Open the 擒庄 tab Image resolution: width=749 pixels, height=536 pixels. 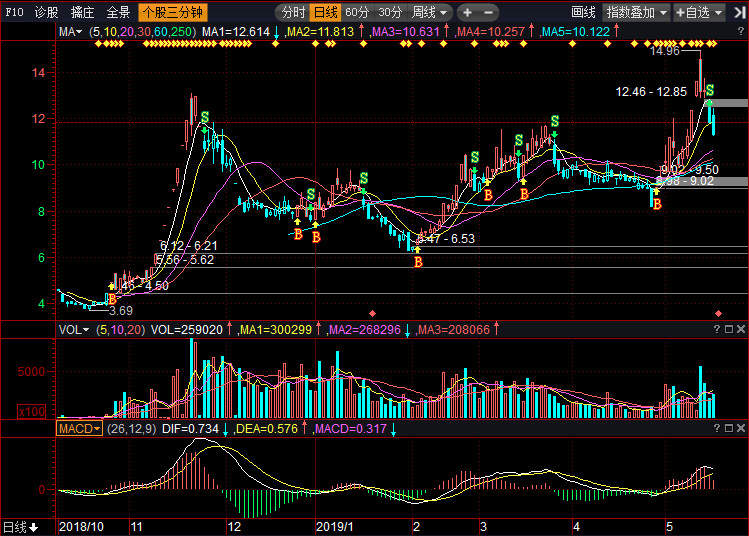pos(82,13)
